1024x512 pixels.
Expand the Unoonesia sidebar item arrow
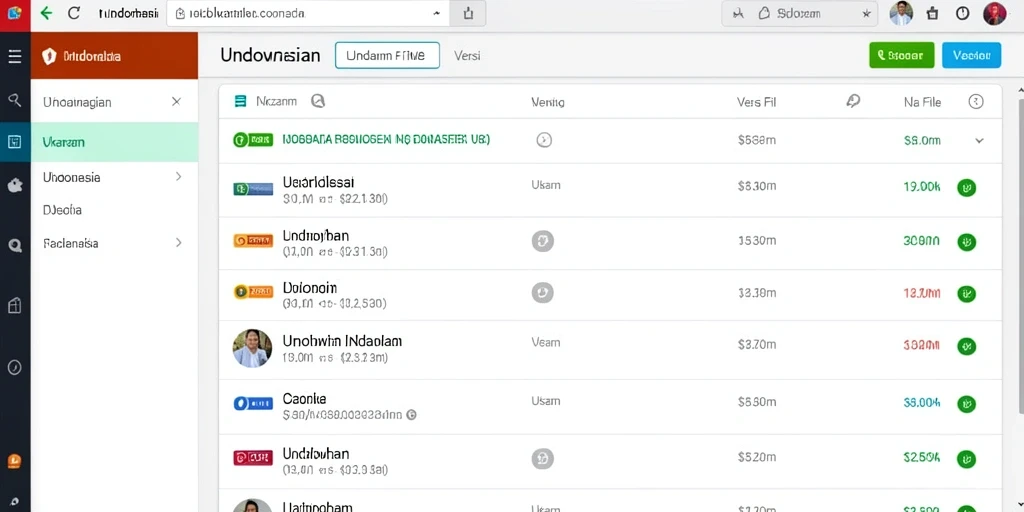tap(178, 176)
